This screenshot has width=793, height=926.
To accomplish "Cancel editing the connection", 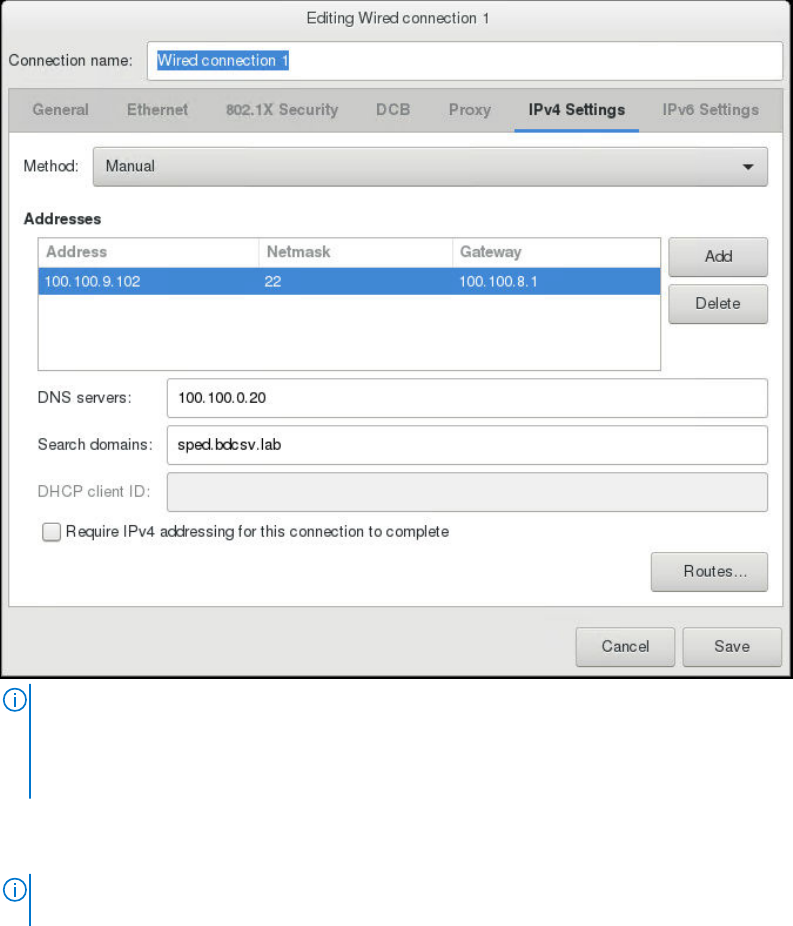I will coord(625,647).
